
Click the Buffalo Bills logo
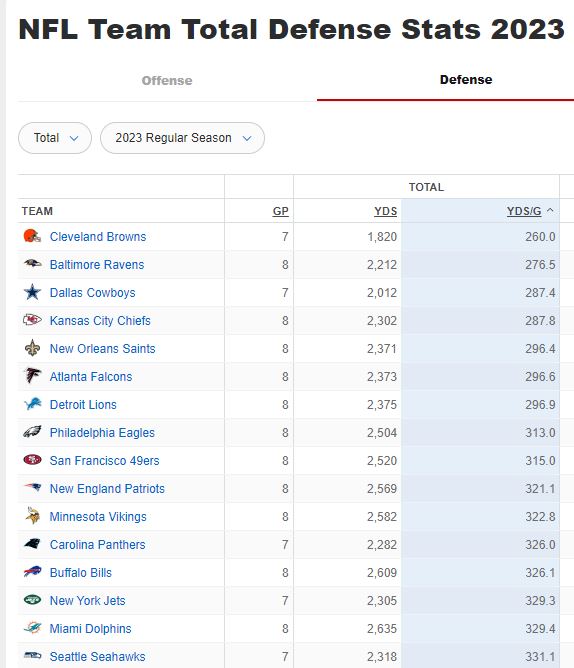point(32,572)
